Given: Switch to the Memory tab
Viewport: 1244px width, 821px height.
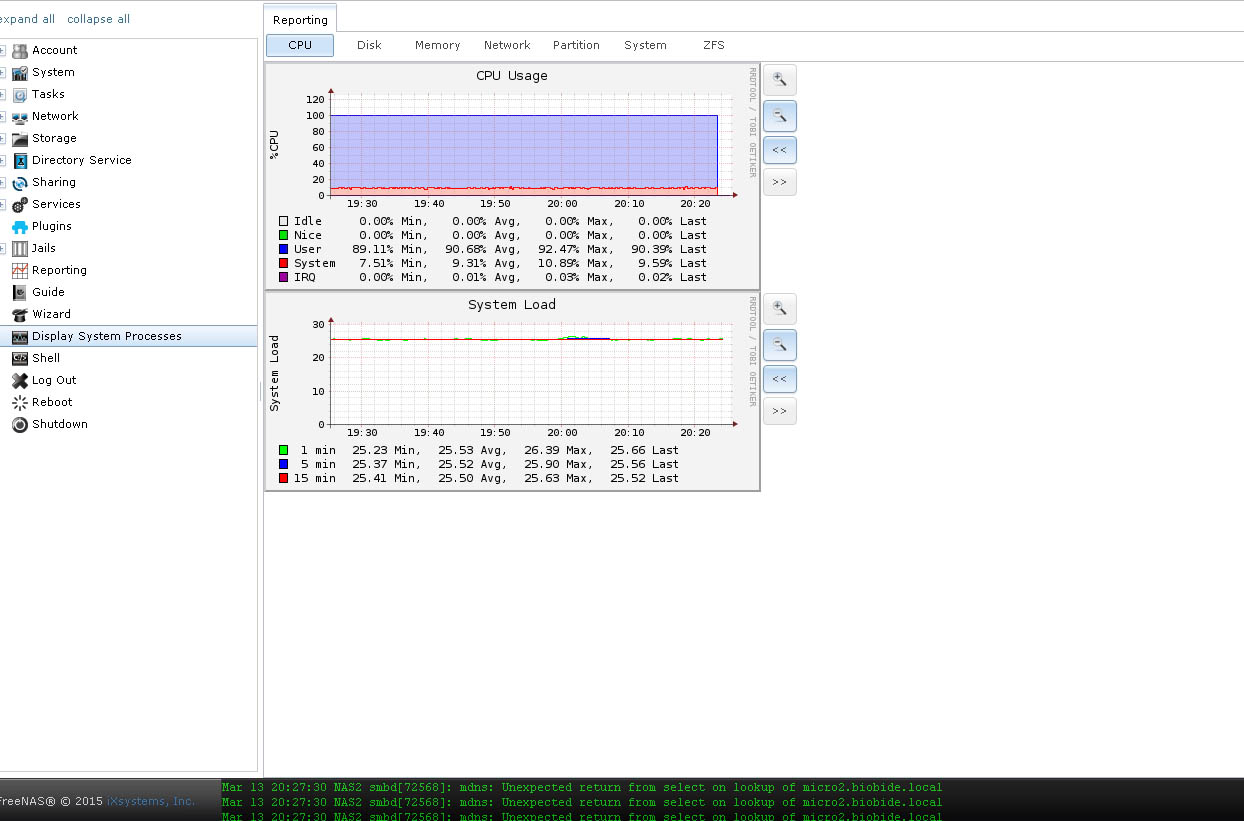Looking at the screenshot, I should point(438,45).
